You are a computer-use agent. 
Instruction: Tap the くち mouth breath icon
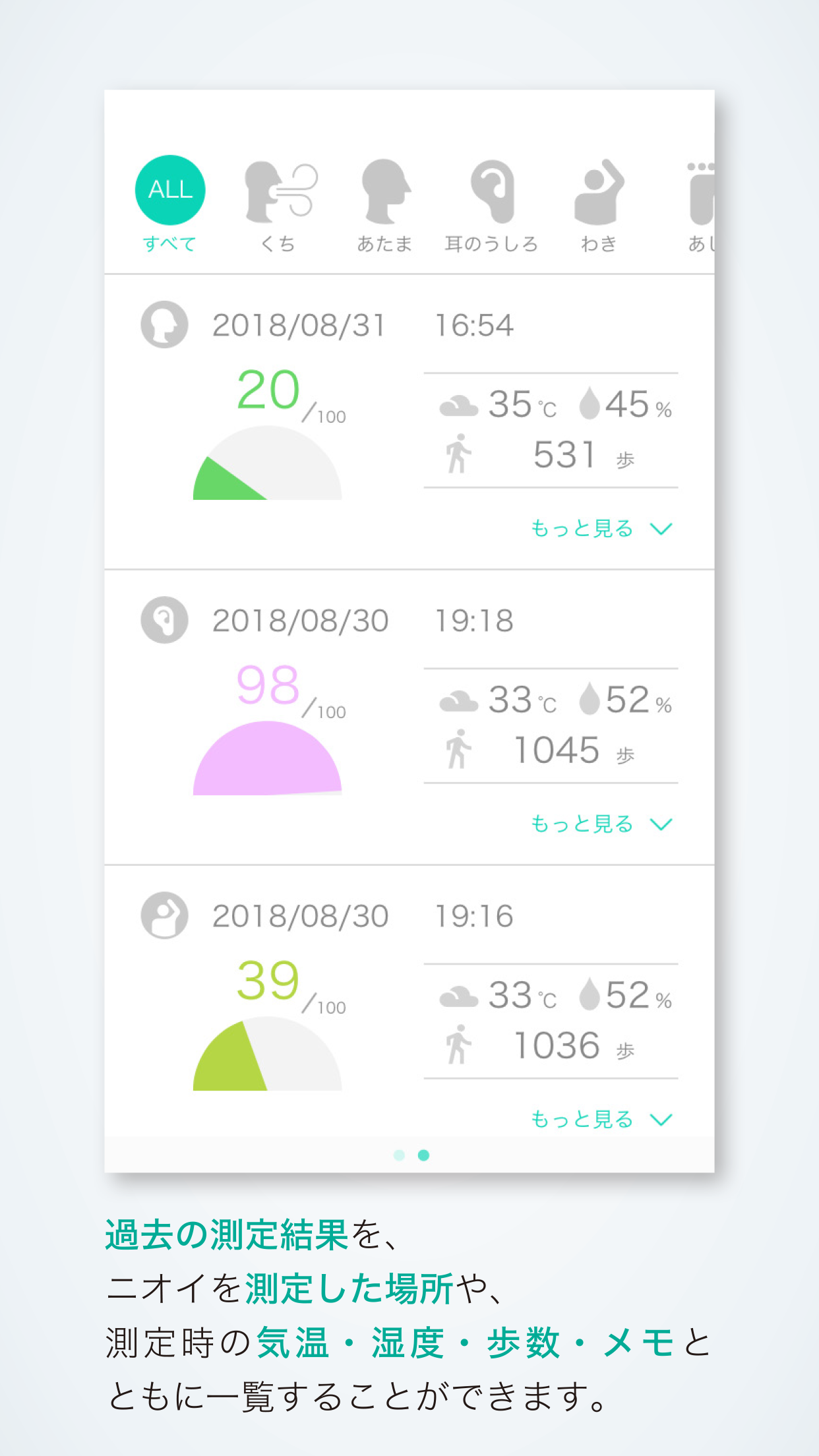[x=280, y=191]
